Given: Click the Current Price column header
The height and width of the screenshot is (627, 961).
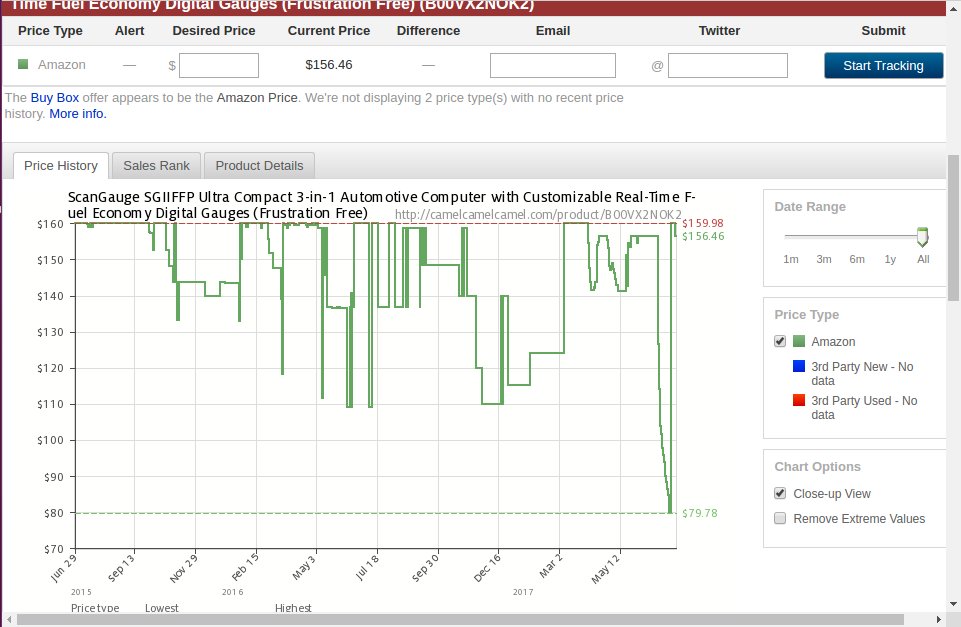Looking at the screenshot, I should coord(329,31).
